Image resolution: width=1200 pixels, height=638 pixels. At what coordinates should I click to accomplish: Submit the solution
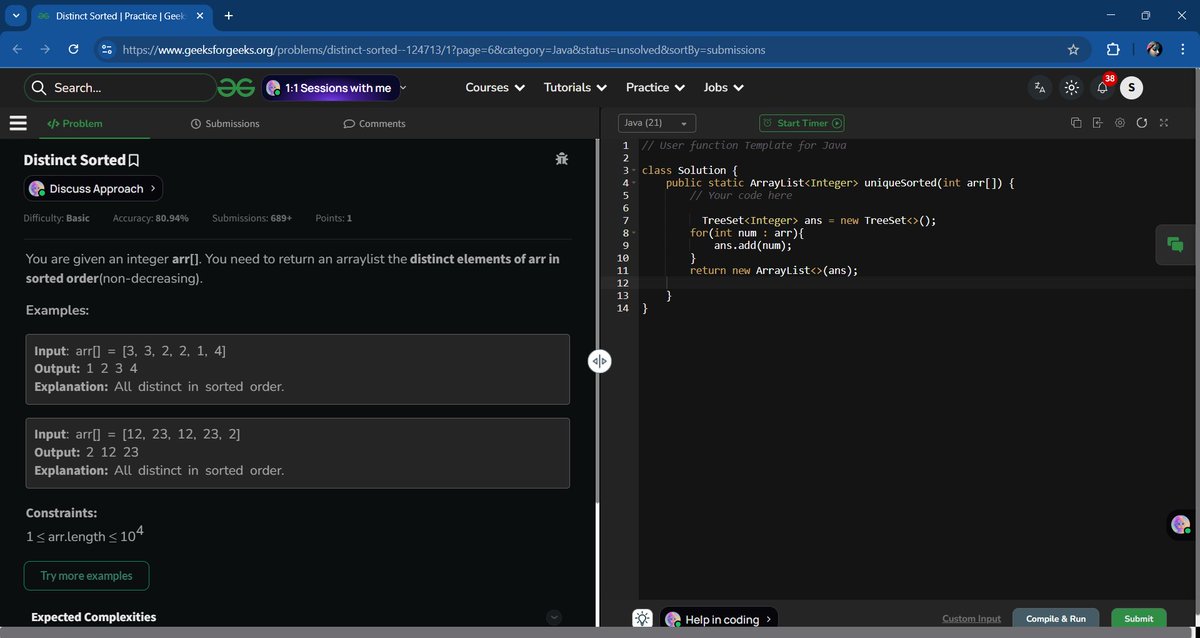click(1138, 619)
